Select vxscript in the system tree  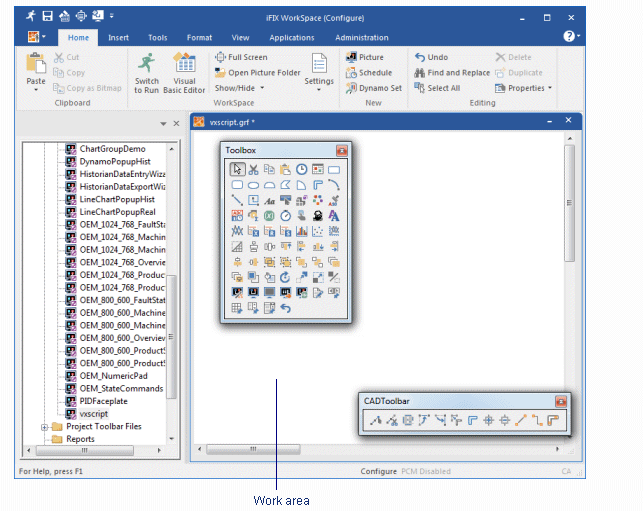pos(94,413)
